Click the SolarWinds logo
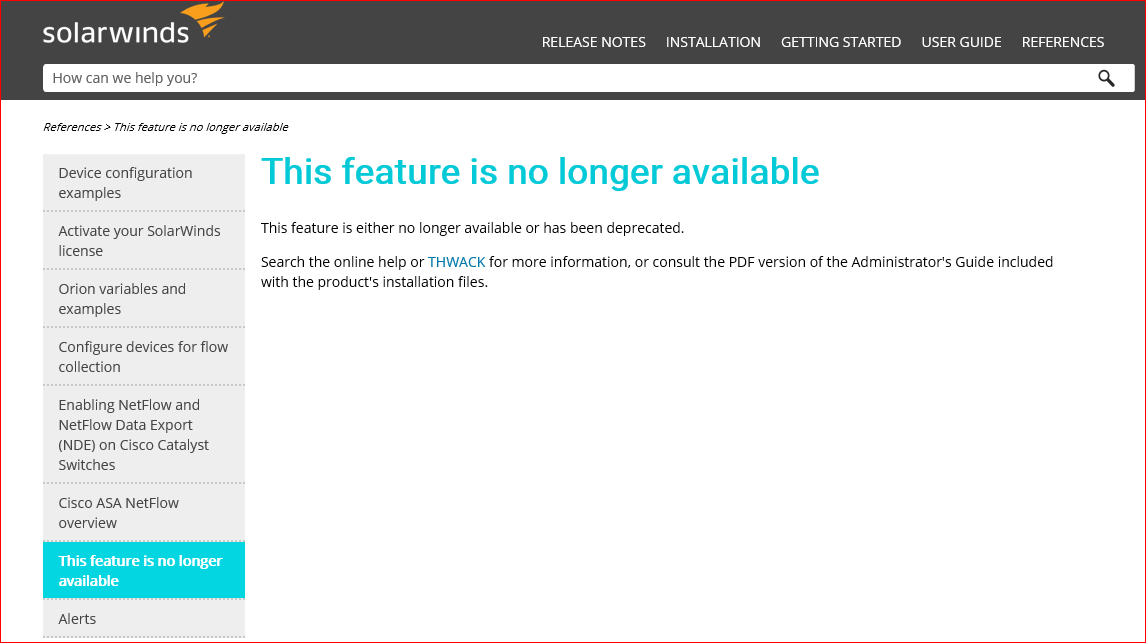The height and width of the screenshot is (643, 1146). [133, 24]
